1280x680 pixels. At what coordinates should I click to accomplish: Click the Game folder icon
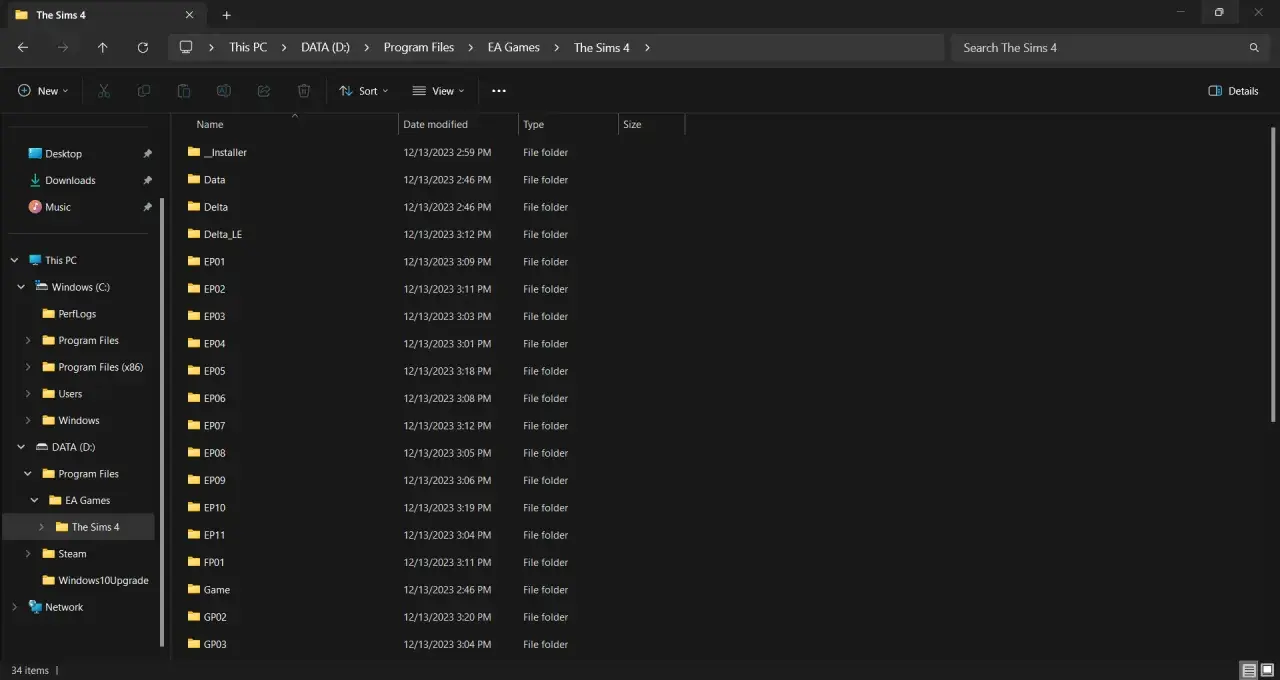click(194, 589)
